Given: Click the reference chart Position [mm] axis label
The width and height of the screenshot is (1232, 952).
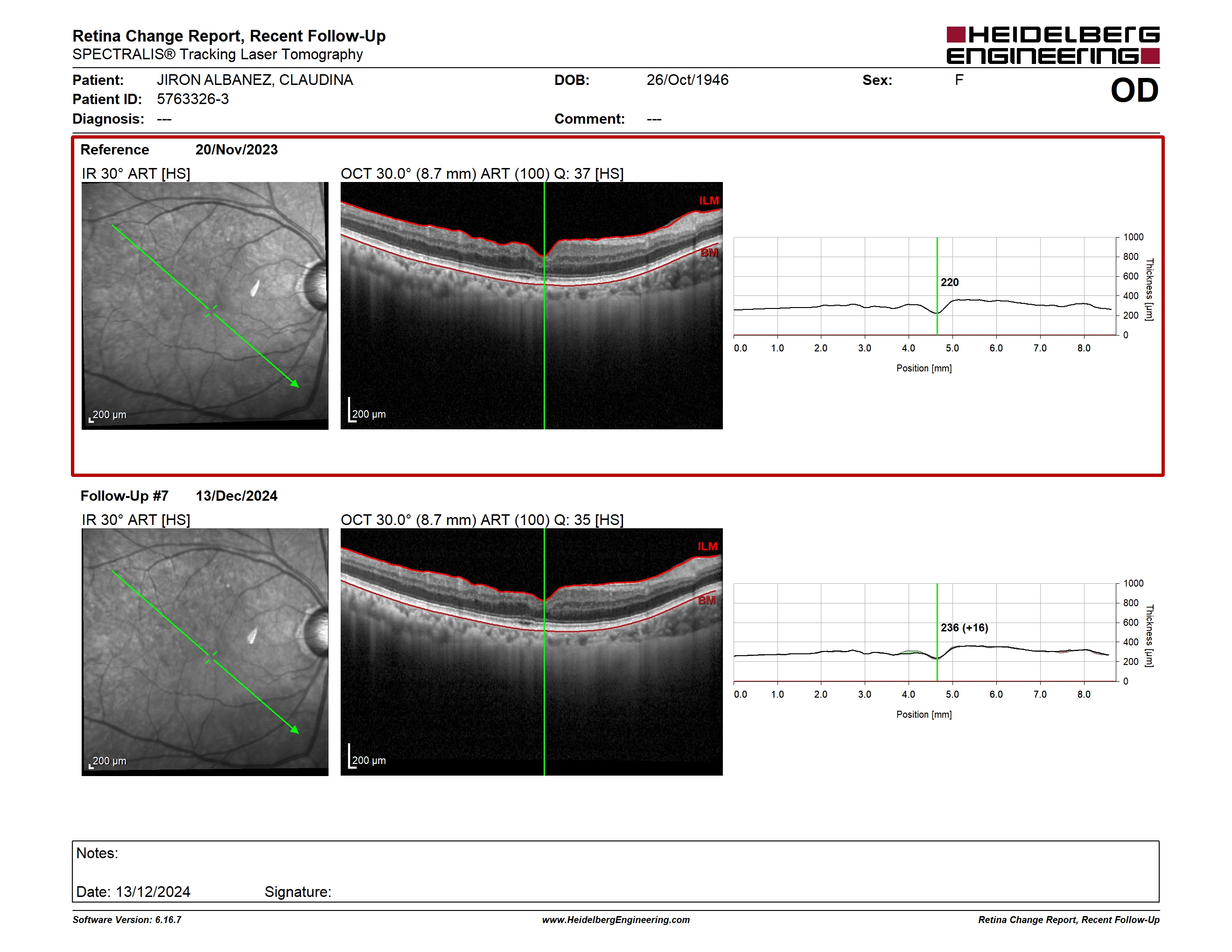Looking at the screenshot, I should (924, 368).
